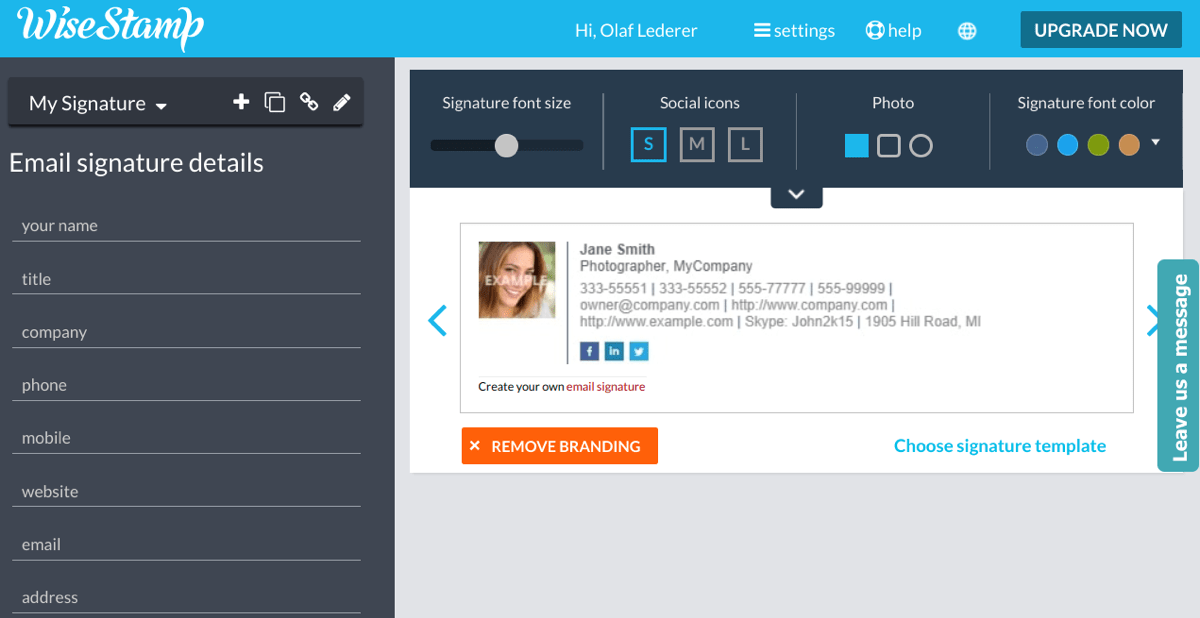The height and width of the screenshot is (618, 1200).
Task: Choose rounded square photo shape
Action: [x=889, y=146]
